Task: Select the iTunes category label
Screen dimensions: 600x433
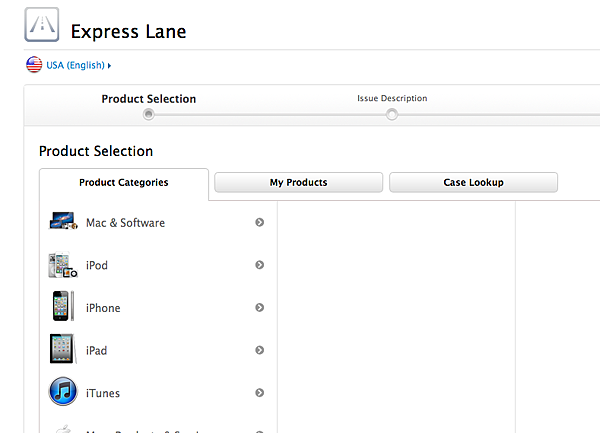Action: point(103,393)
